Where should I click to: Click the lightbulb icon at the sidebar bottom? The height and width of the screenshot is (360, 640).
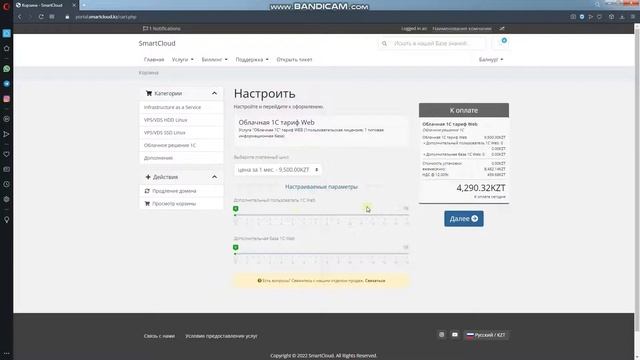[x=7, y=220]
